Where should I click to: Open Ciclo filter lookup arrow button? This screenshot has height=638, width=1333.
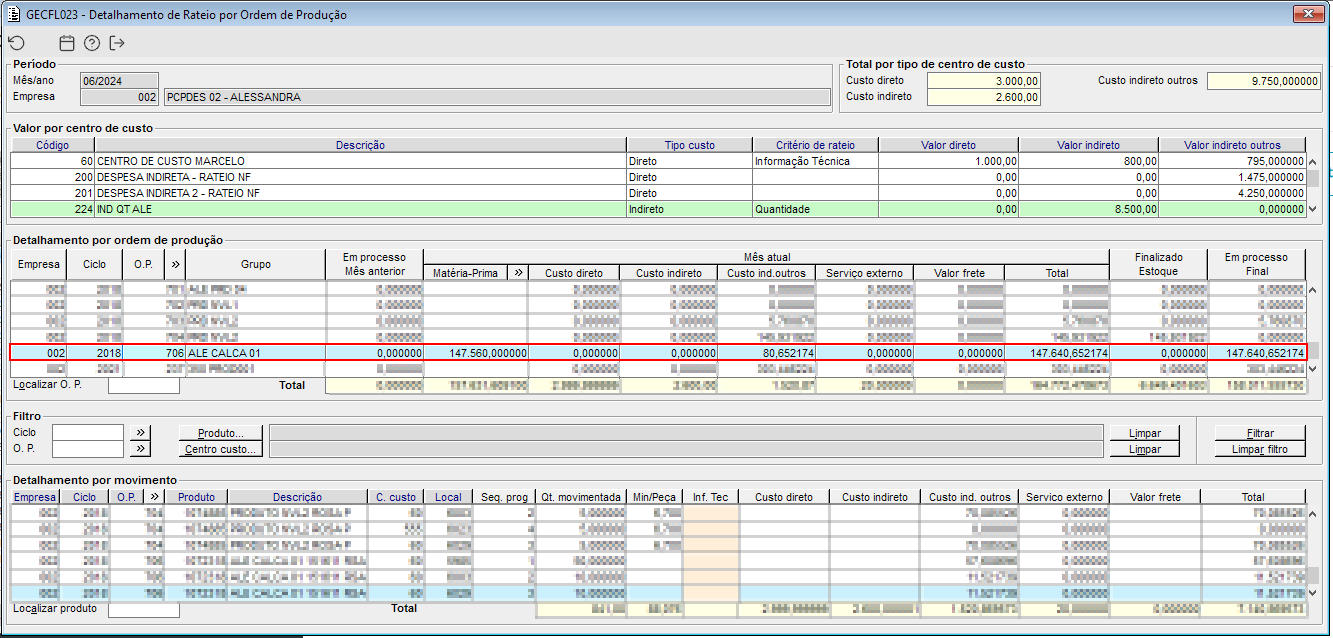coord(141,433)
